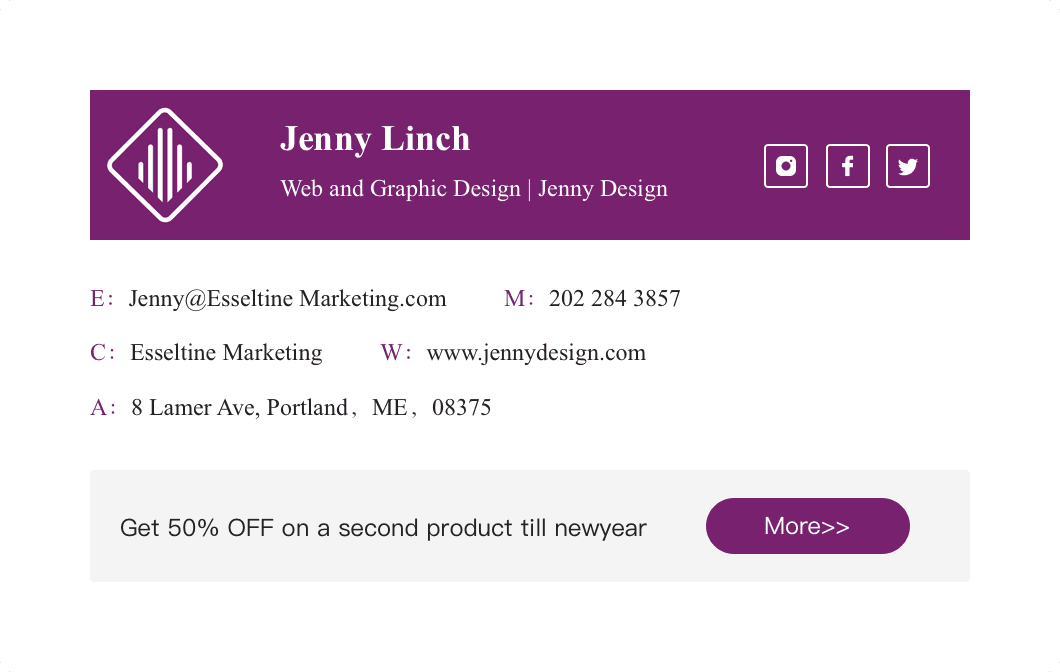Click the Esseltine Marketing company name
The width and height of the screenshot is (1060, 672).
click(226, 353)
